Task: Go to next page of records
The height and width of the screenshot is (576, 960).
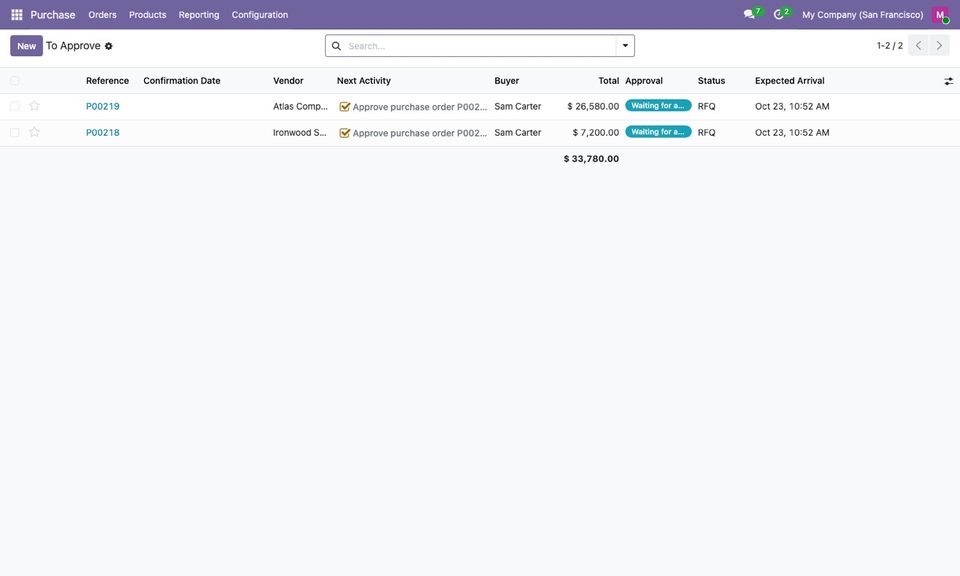Action: tap(939, 45)
